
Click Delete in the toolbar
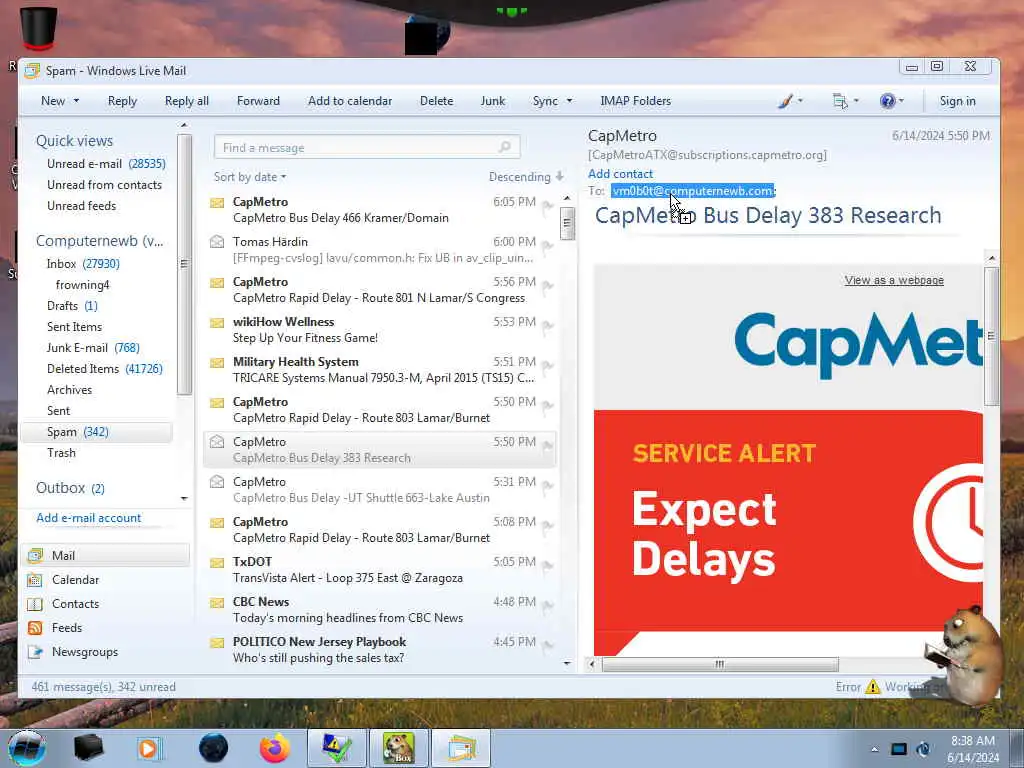pyautogui.click(x=436, y=101)
